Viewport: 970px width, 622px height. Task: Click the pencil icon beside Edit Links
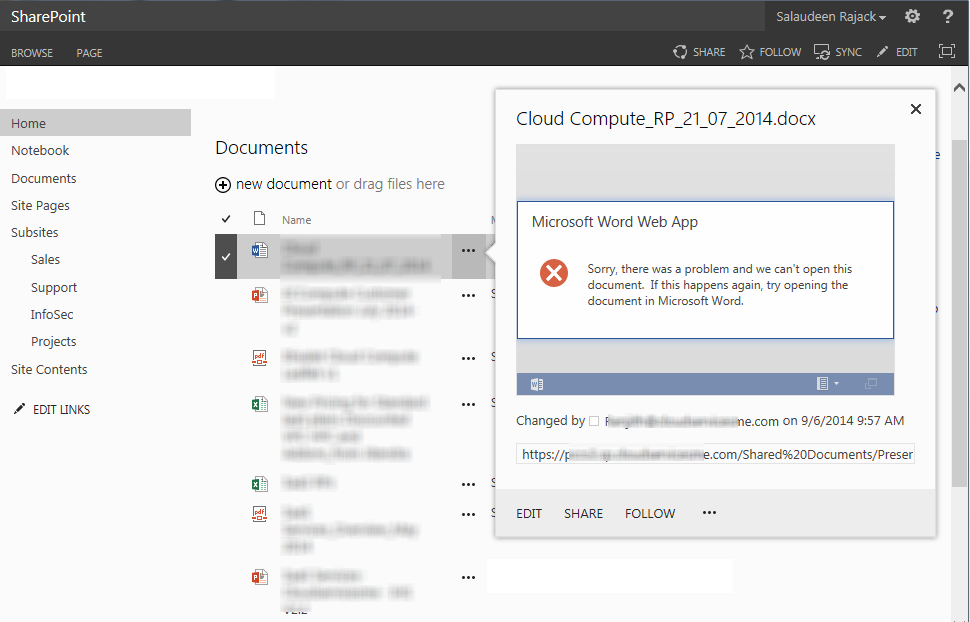click(x=19, y=408)
